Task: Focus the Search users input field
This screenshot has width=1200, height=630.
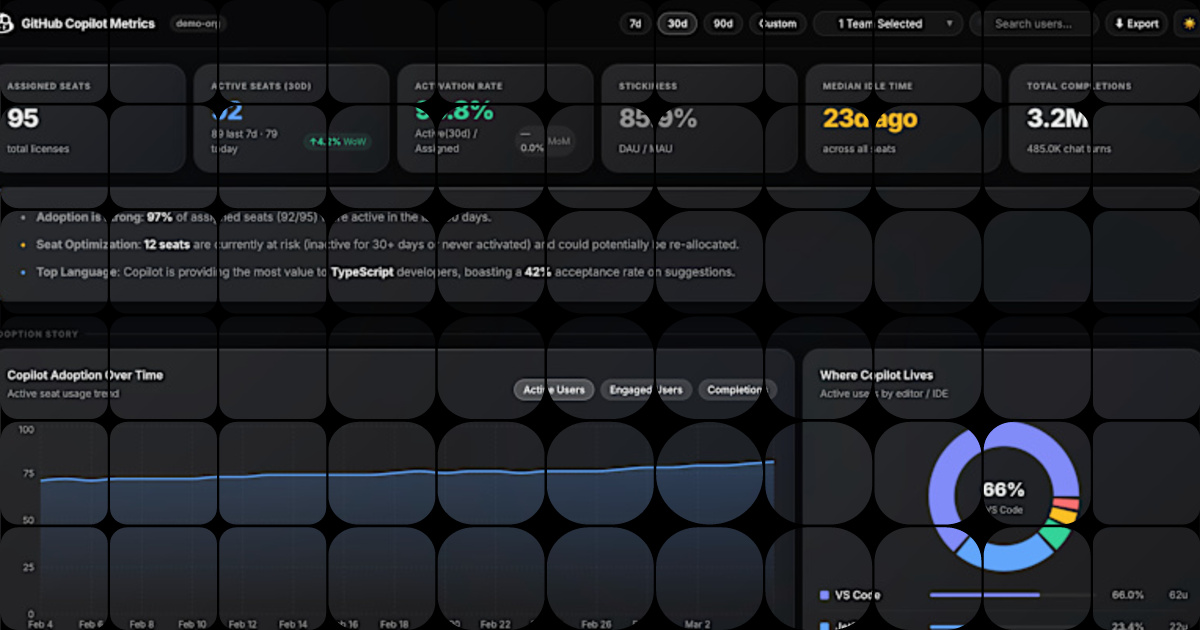Action: click(1034, 23)
